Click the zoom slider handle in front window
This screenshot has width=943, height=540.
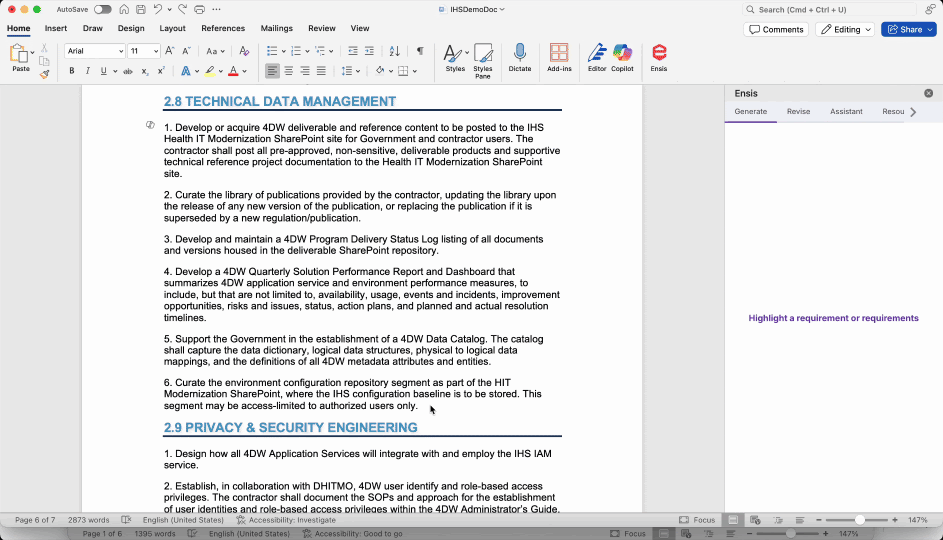859,520
